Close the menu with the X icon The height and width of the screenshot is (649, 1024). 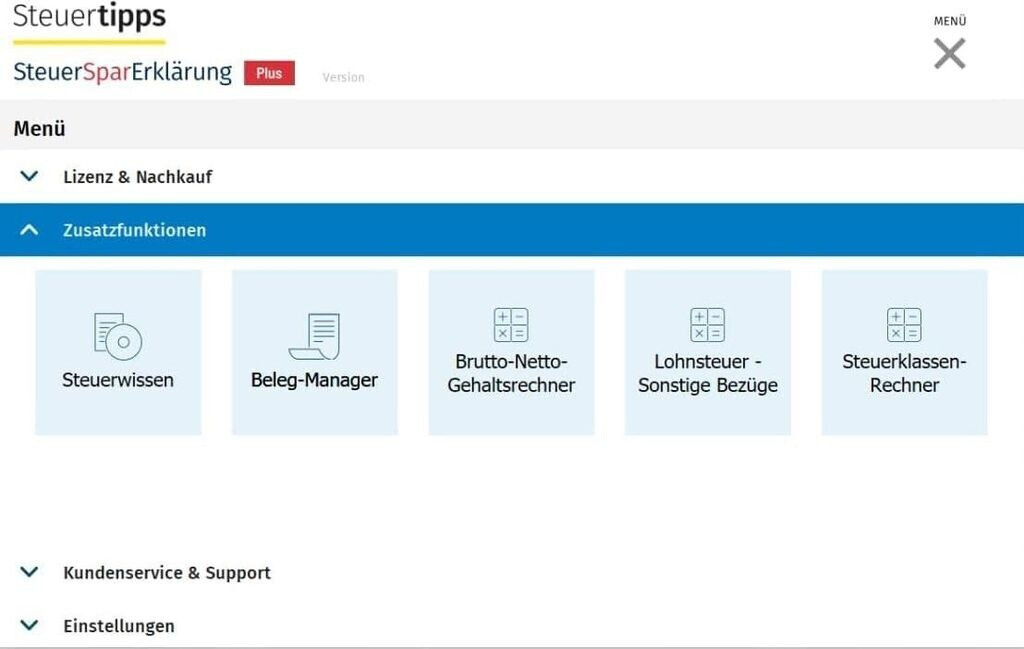(949, 53)
